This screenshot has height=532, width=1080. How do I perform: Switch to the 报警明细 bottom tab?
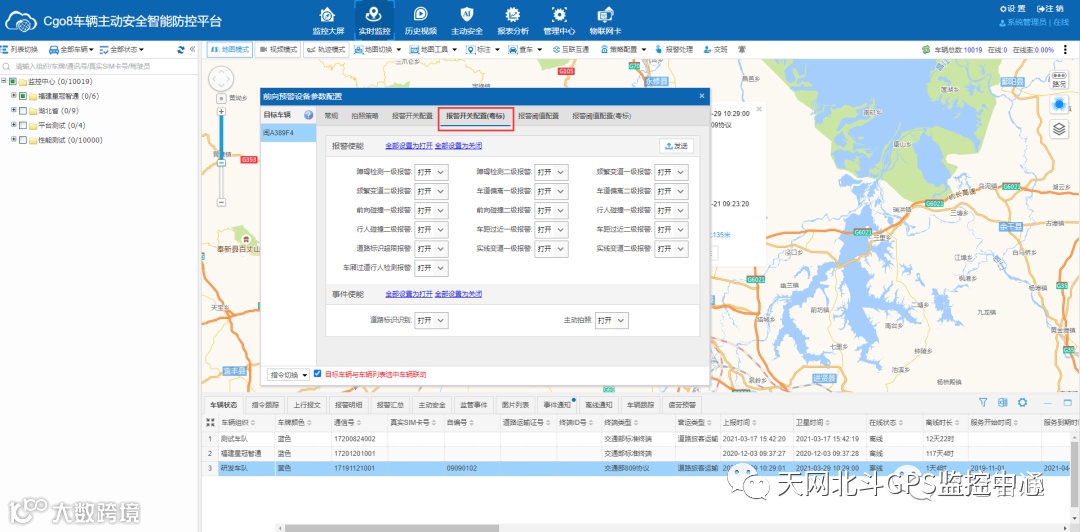[x=351, y=405]
